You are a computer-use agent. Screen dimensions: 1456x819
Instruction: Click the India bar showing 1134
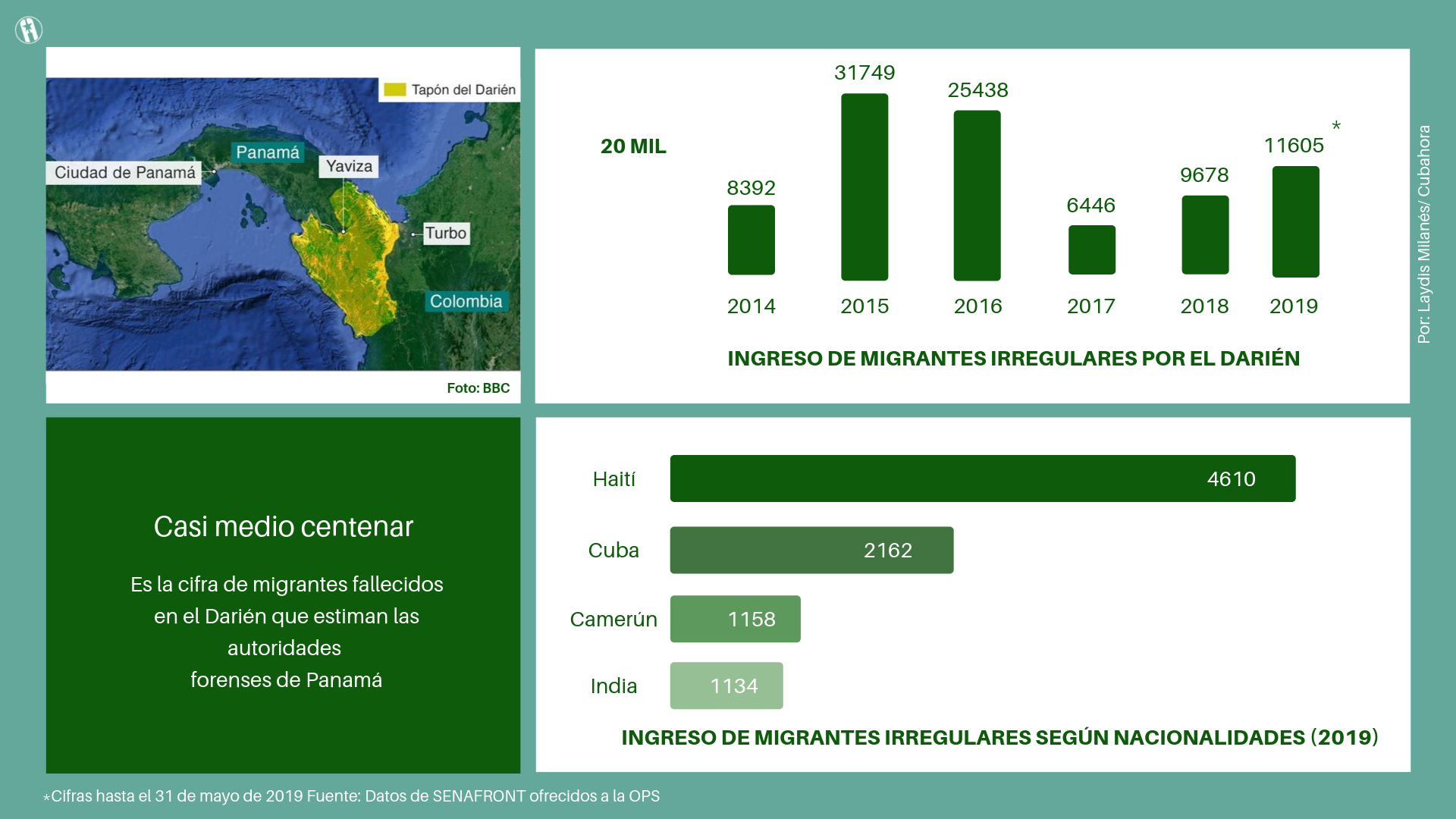click(726, 686)
